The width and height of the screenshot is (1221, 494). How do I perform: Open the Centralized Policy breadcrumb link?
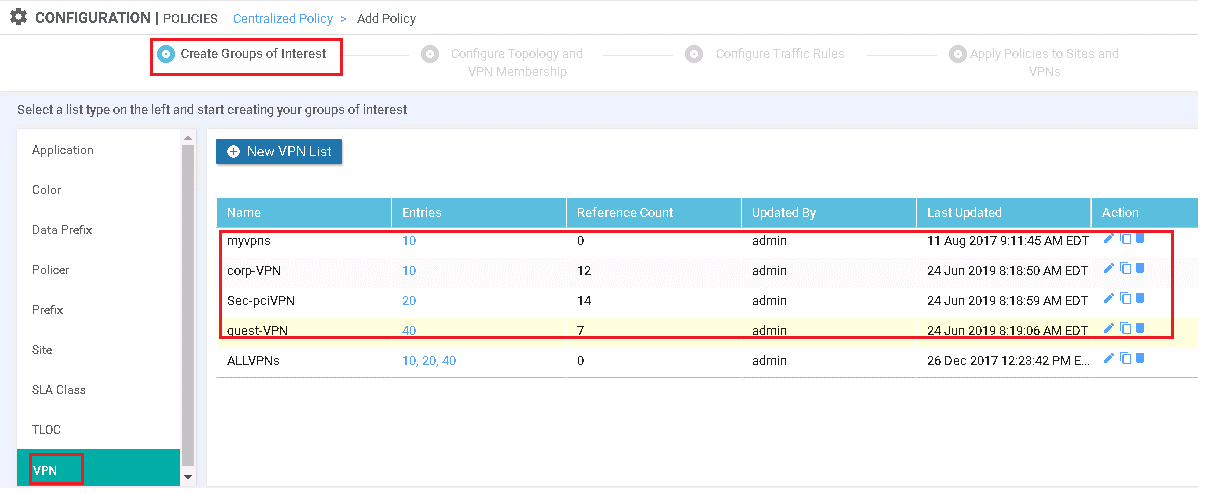tap(282, 18)
